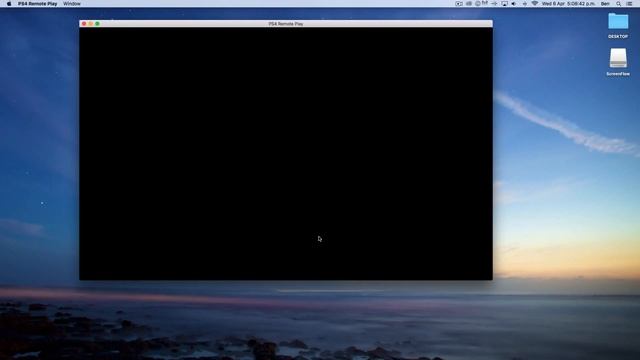
Task: Open Spotlight search magnifier
Action: coord(619,4)
